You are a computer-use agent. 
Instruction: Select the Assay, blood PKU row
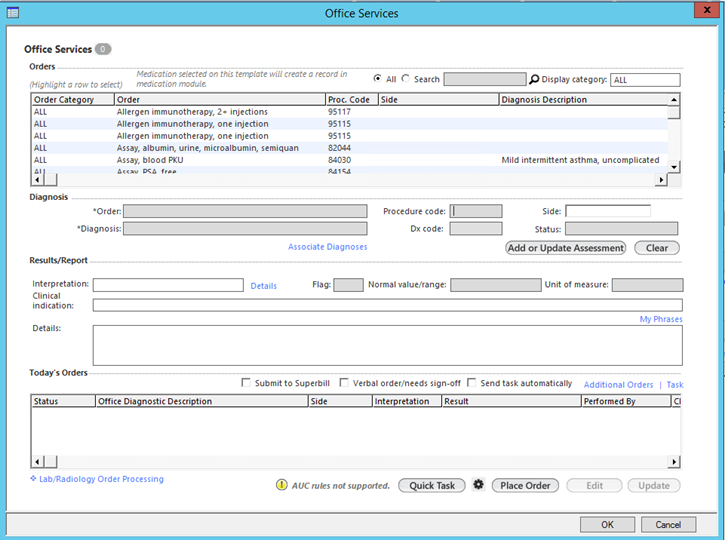350,160
